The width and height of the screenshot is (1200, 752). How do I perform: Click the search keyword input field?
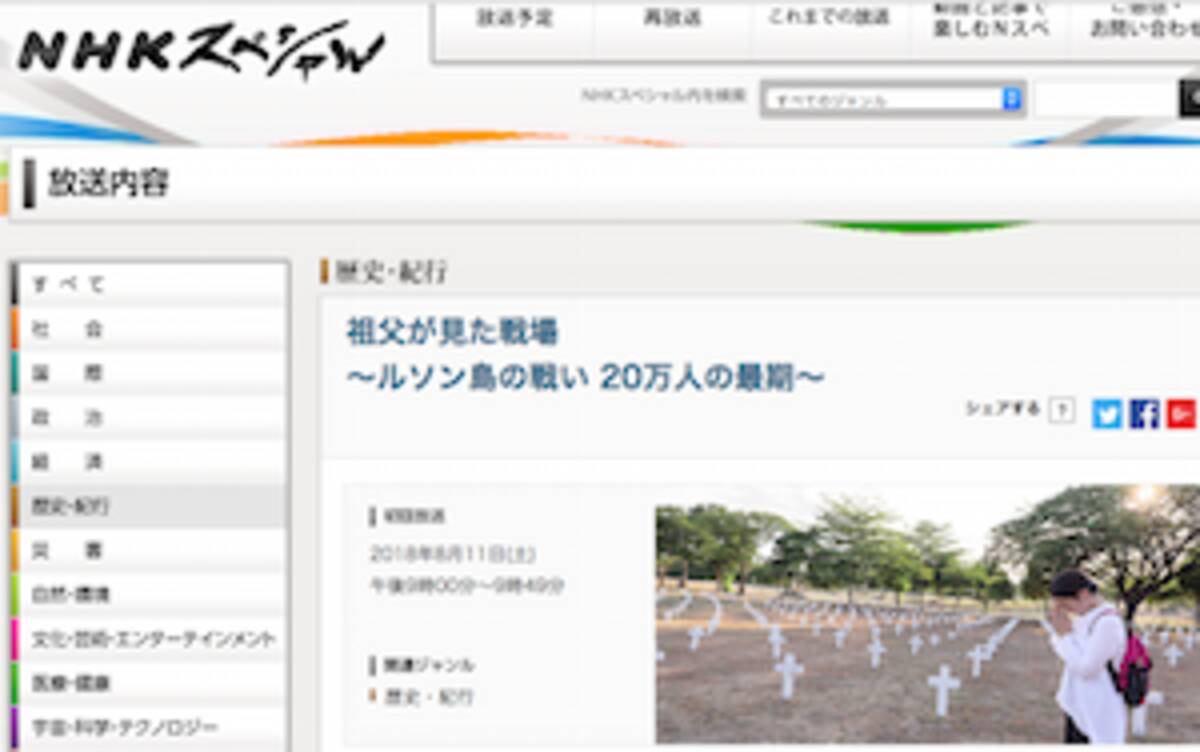pyautogui.click(x=1105, y=99)
